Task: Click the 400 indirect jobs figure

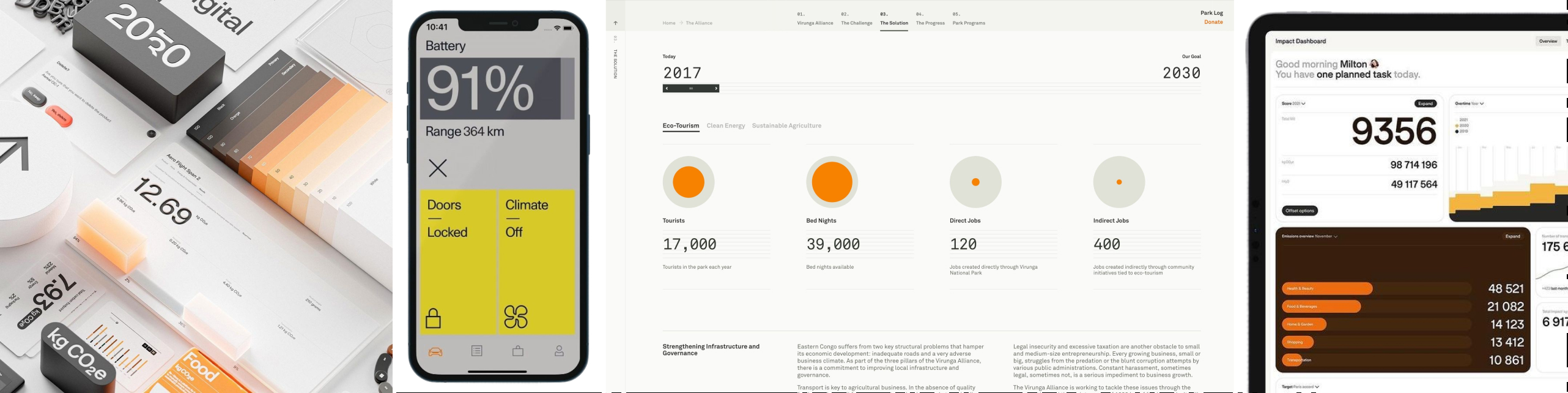Action: click(x=1107, y=244)
